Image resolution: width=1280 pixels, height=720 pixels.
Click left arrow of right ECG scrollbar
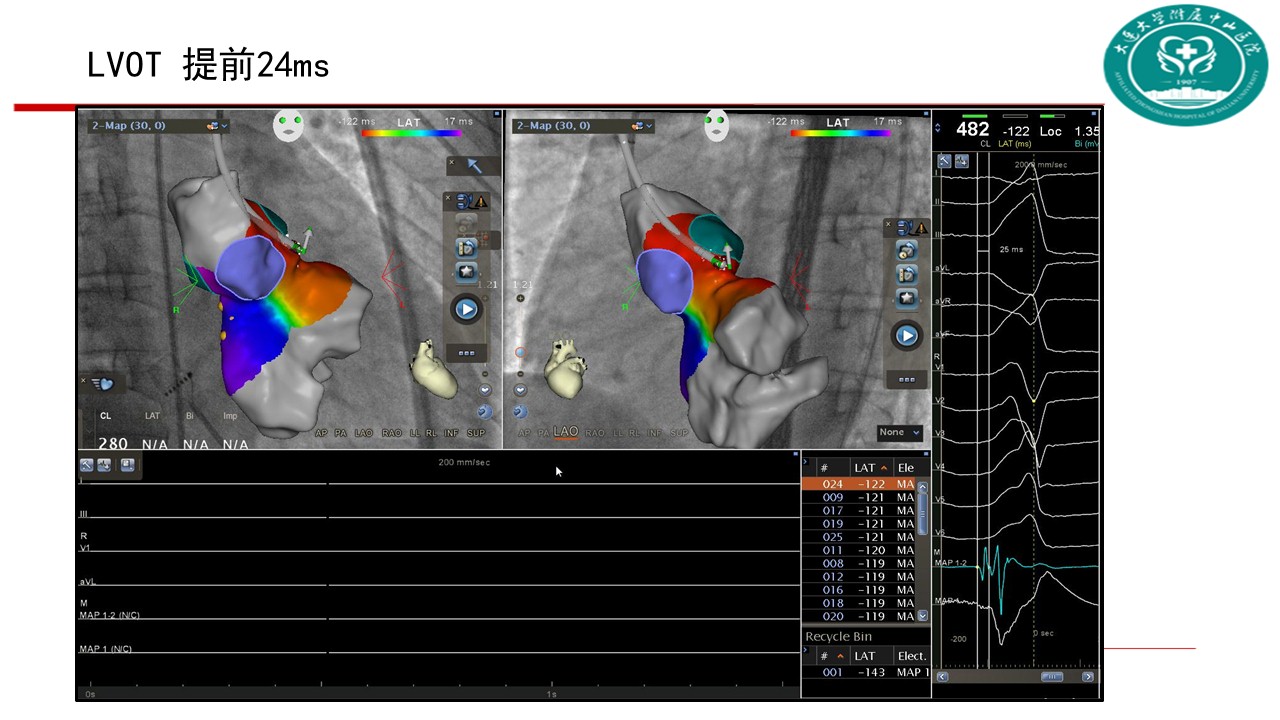[x=941, y=677]
